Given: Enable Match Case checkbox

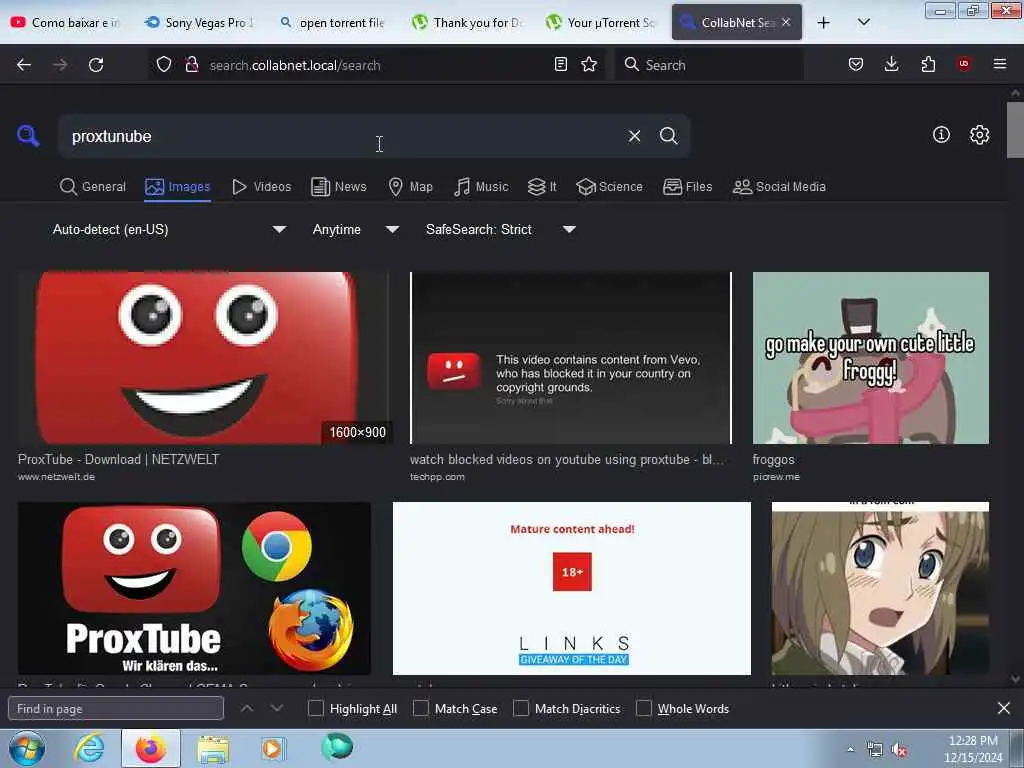Looking at the screenshot, I should (x=421, y=708).
